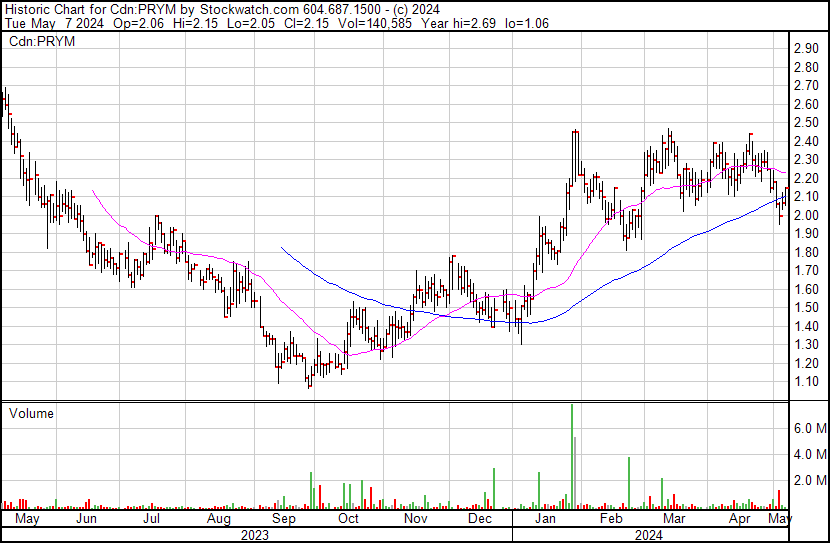The height and width of the screenshot is (543, 830).
Task: Pick the Mar month marker
Action: click(x=675, y=520)
